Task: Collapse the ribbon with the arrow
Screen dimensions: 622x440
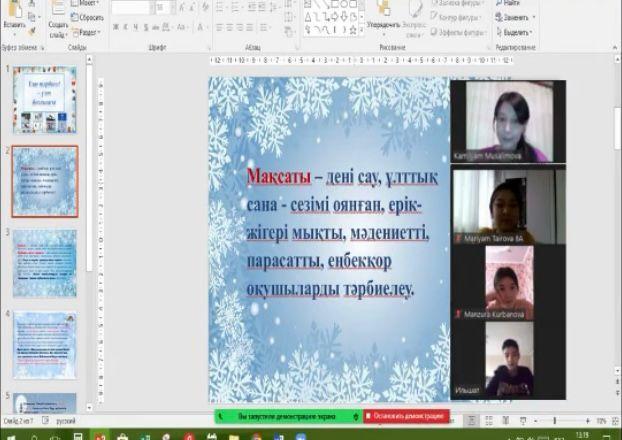Action: 616,48
